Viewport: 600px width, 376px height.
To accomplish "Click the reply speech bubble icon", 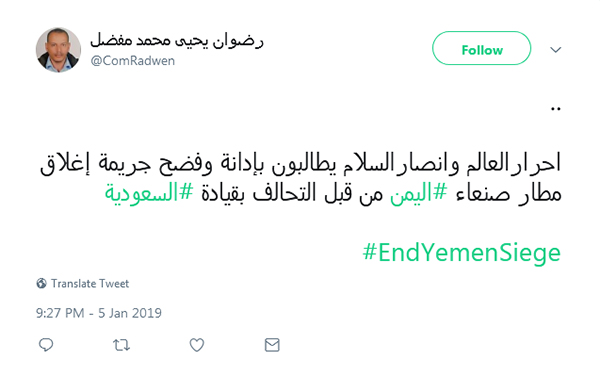I will pos(46,345).
